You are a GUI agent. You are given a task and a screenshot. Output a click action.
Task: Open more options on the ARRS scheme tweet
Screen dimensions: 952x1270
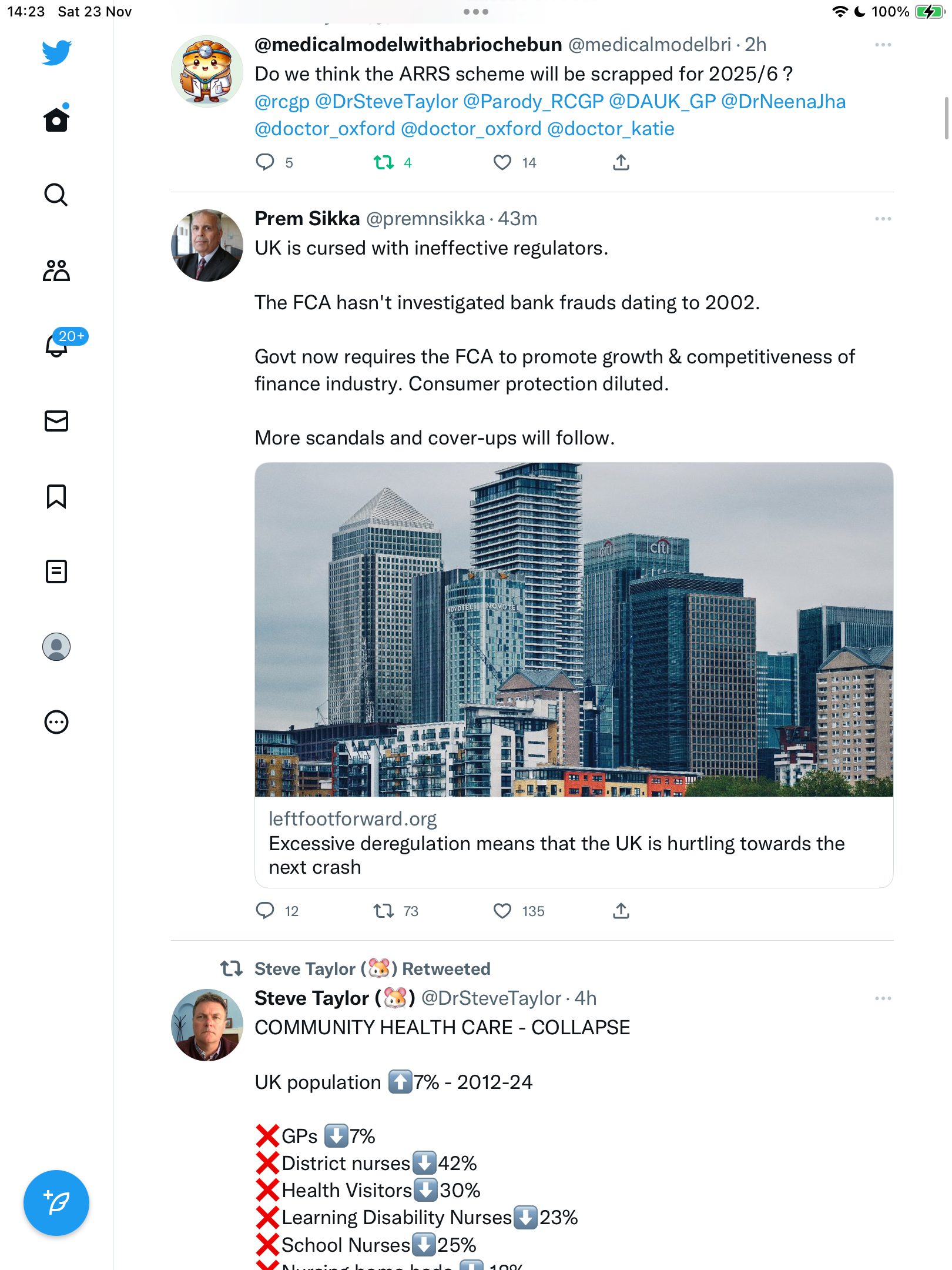point(883,45)
